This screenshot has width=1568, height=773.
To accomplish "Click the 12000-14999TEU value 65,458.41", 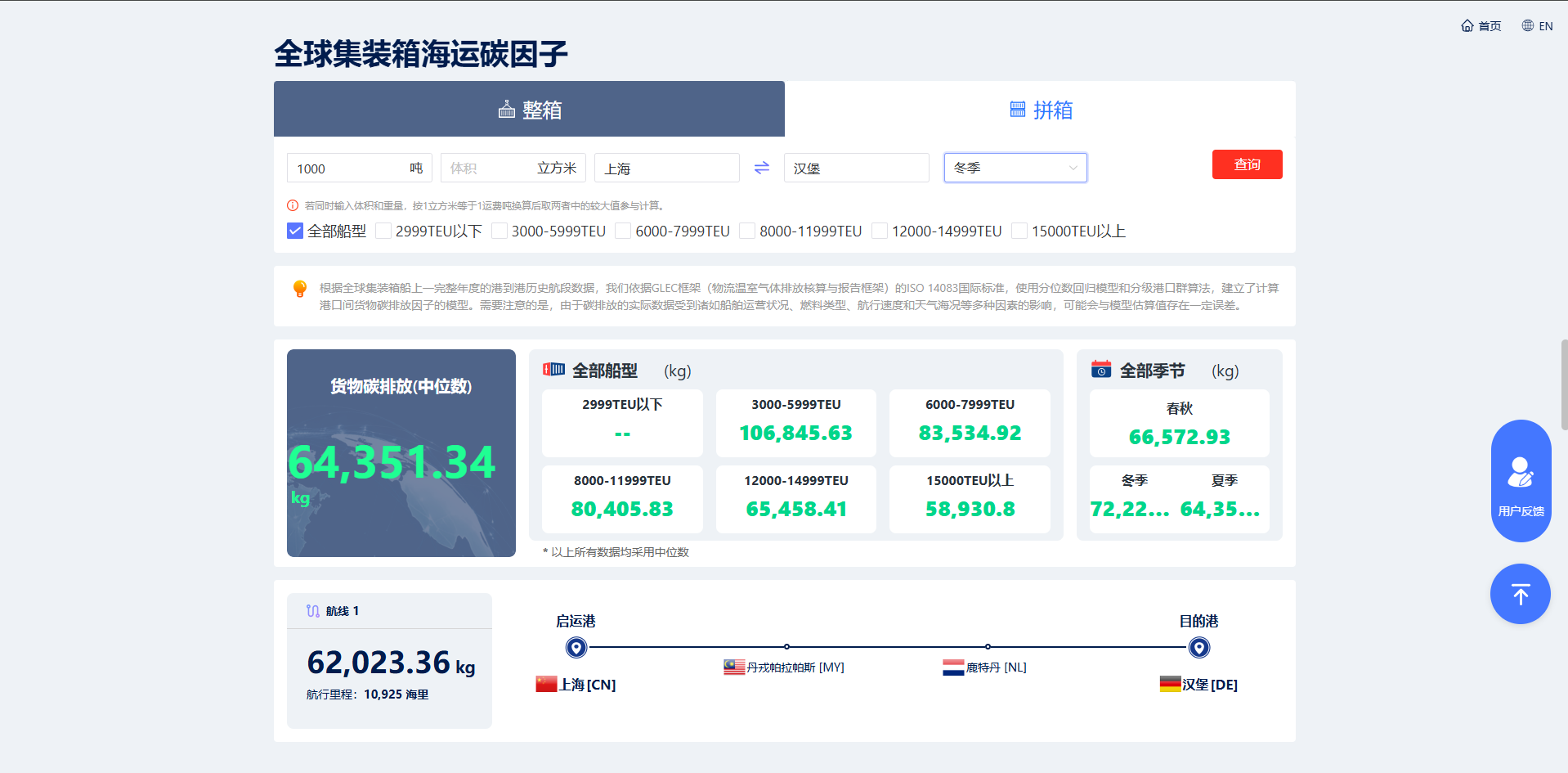I will [x=796, y=509].
